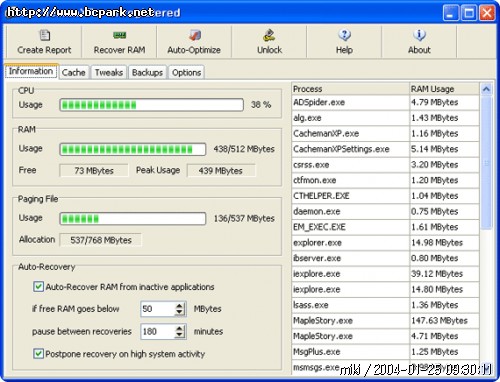
Task: Click the Recover RAM chip icon
Action: coord(119,35)
